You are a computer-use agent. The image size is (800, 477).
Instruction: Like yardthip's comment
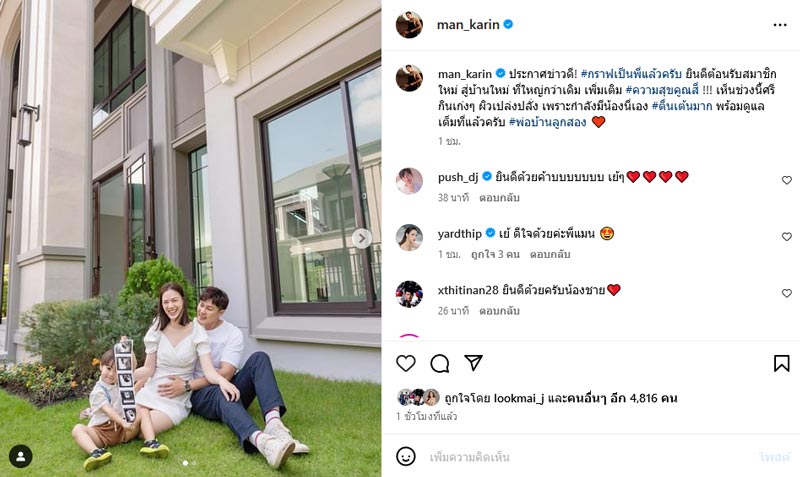point(787,237)
